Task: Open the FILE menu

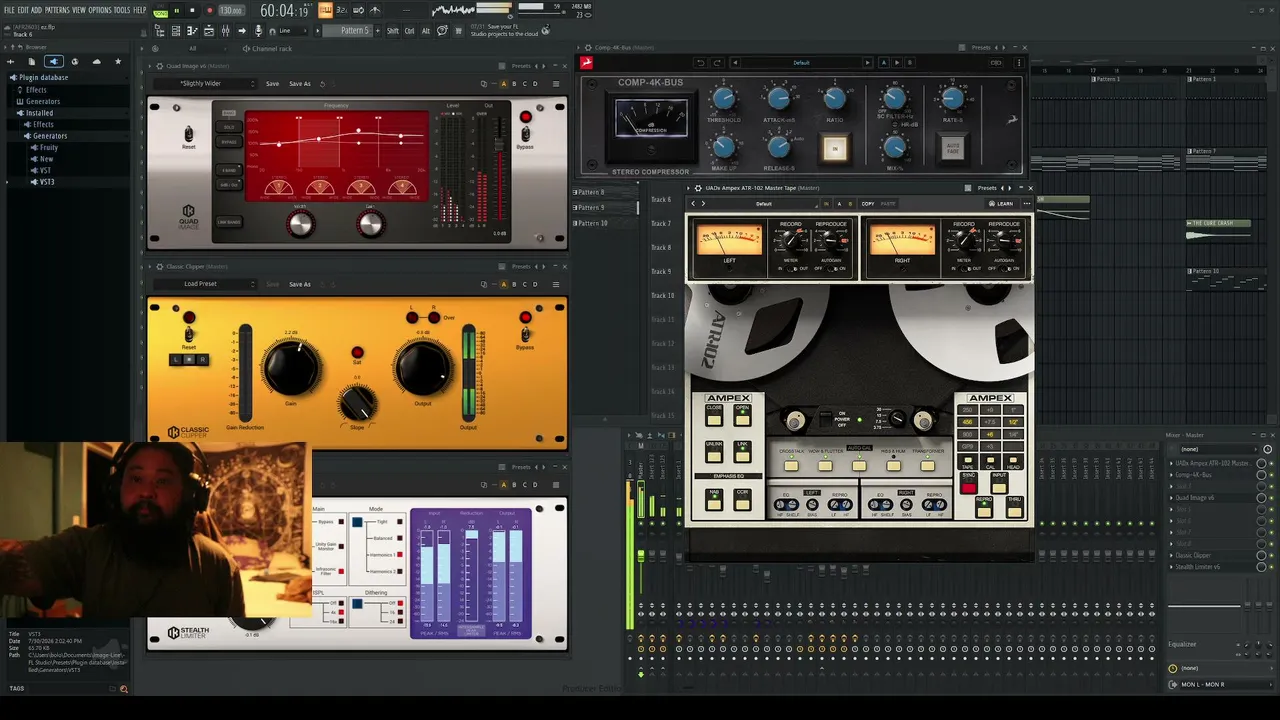Action: pyautogui.click(x=9, y=10)
